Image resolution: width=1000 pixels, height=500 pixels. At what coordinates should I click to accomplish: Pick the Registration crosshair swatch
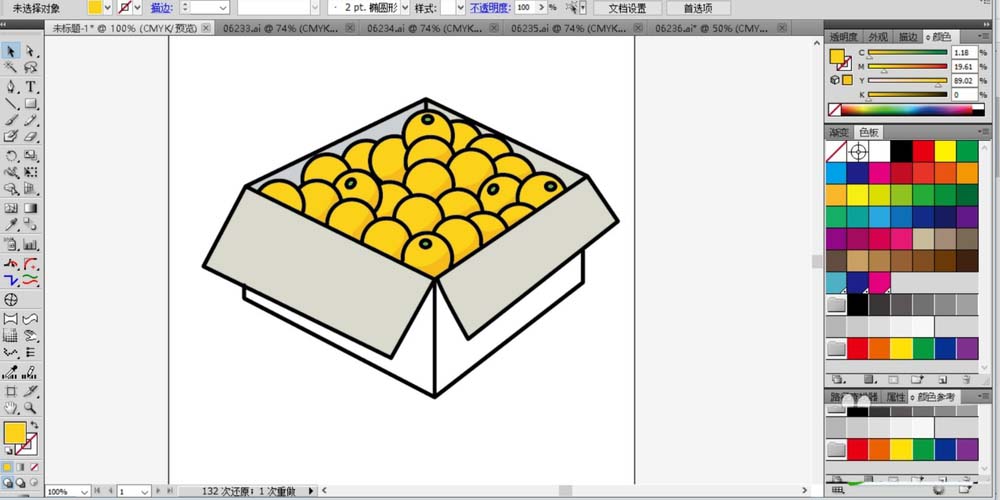click(x=858, y=151)
